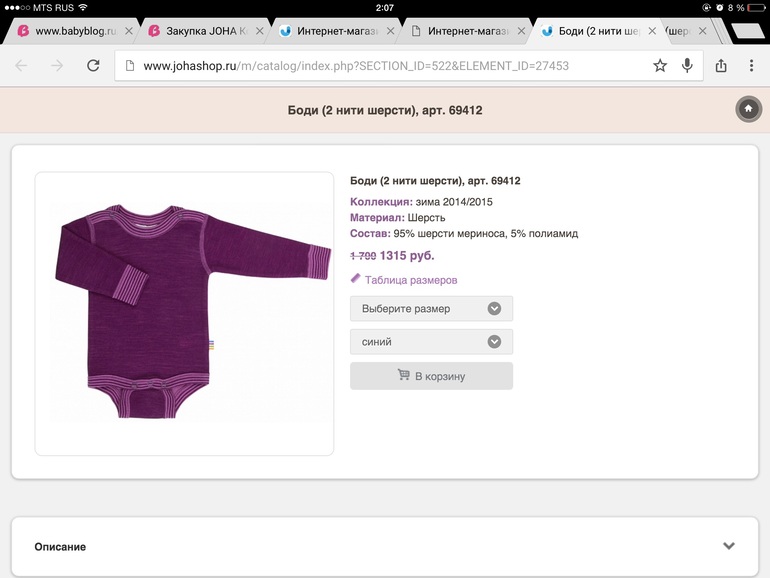Open the синий color dropdown
770x578 pixels.
(x=431, y=341)
